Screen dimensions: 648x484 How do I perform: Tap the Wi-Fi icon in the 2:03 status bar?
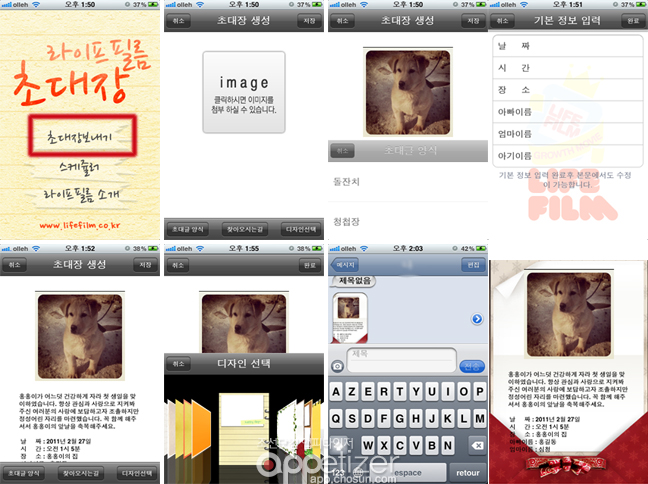tap(364, 248)
